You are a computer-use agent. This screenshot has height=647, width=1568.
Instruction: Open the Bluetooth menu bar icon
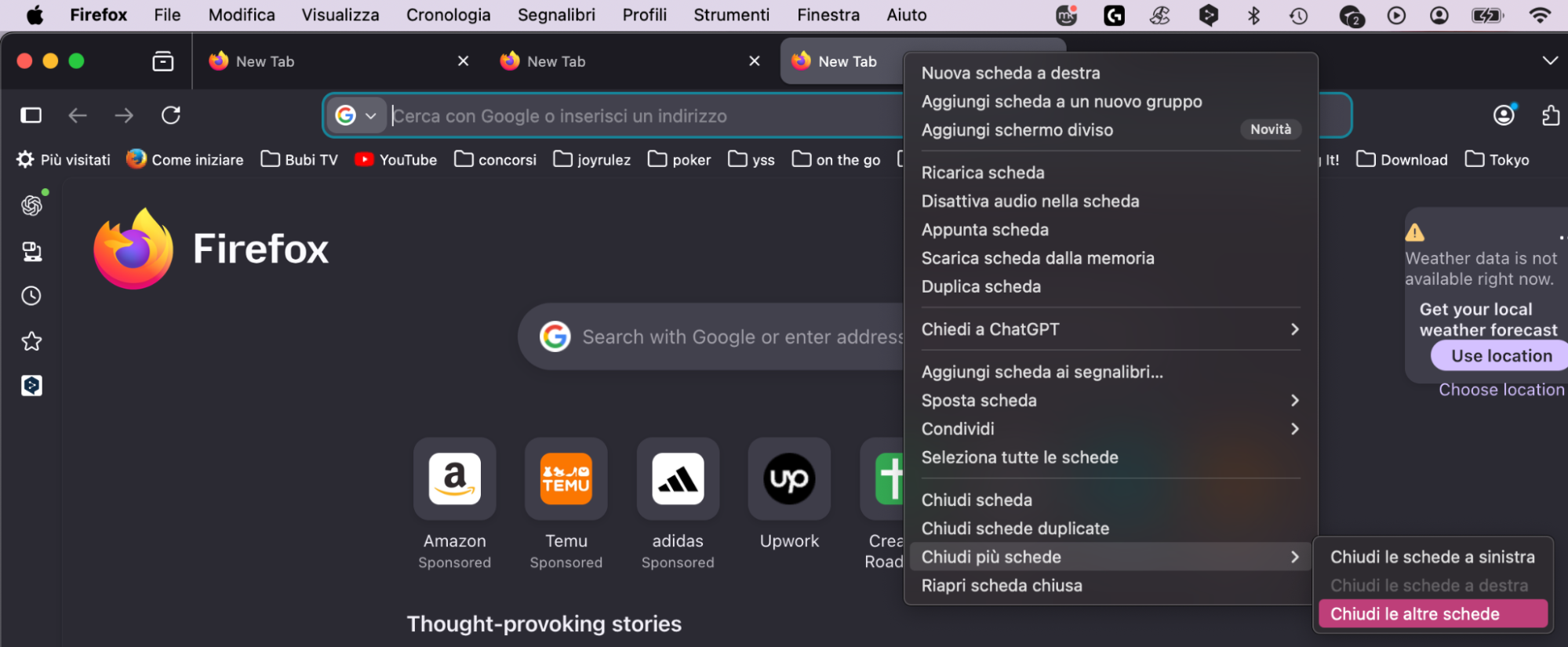1253,15
